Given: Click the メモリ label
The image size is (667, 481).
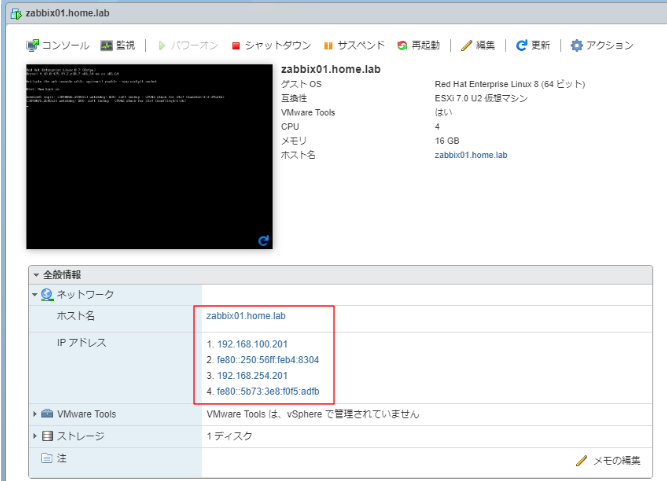Looking at the screenshot, I should pos(294,141).
